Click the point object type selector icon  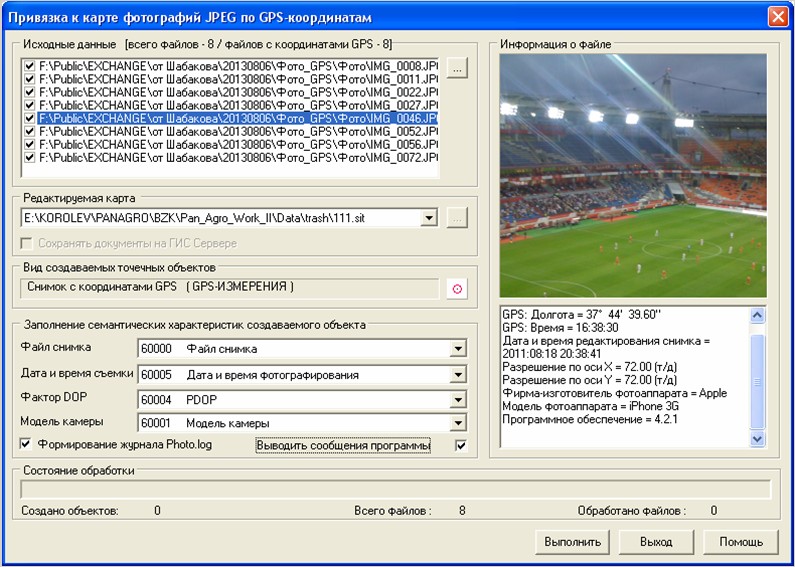(x=457, y=289)
